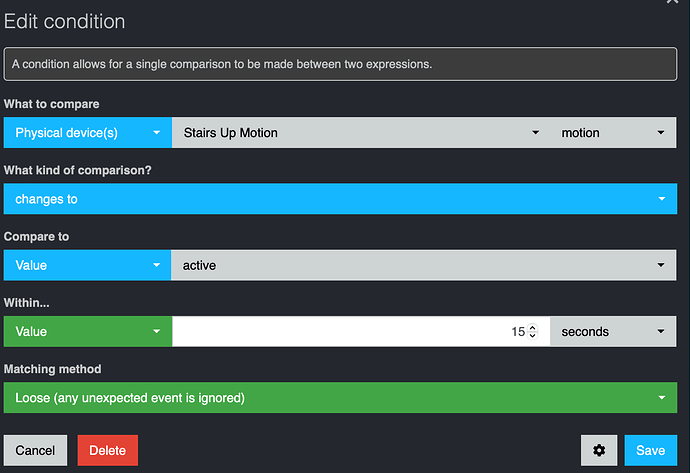This screenshot has width=690, height=473.
Task: Save the condition
Action: tap(650, 450)
